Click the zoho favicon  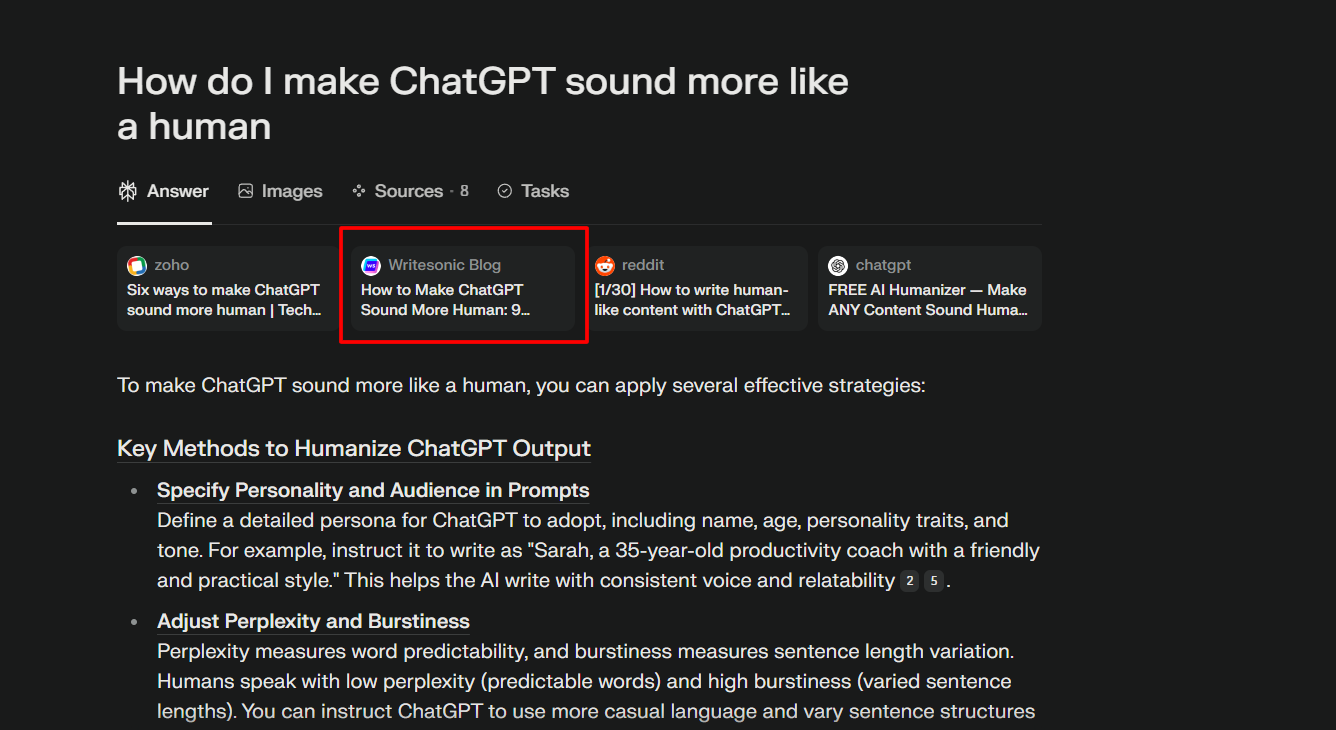(137, 266)
